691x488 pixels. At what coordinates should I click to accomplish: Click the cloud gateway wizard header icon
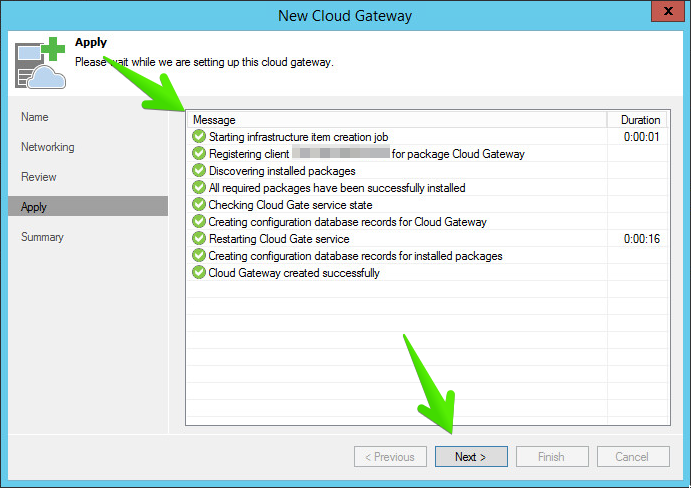[x=40, y=63]
